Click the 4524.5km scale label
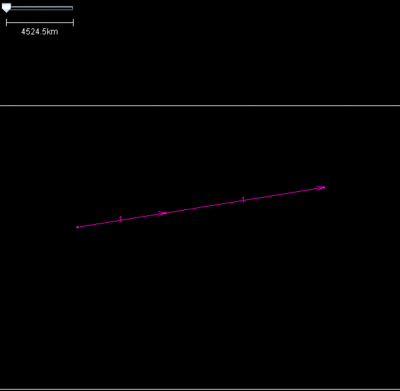400x391 pixels. [39, 32]
